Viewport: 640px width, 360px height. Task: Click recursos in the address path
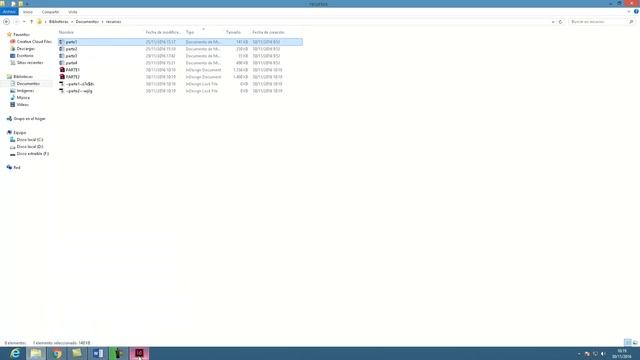113,22
